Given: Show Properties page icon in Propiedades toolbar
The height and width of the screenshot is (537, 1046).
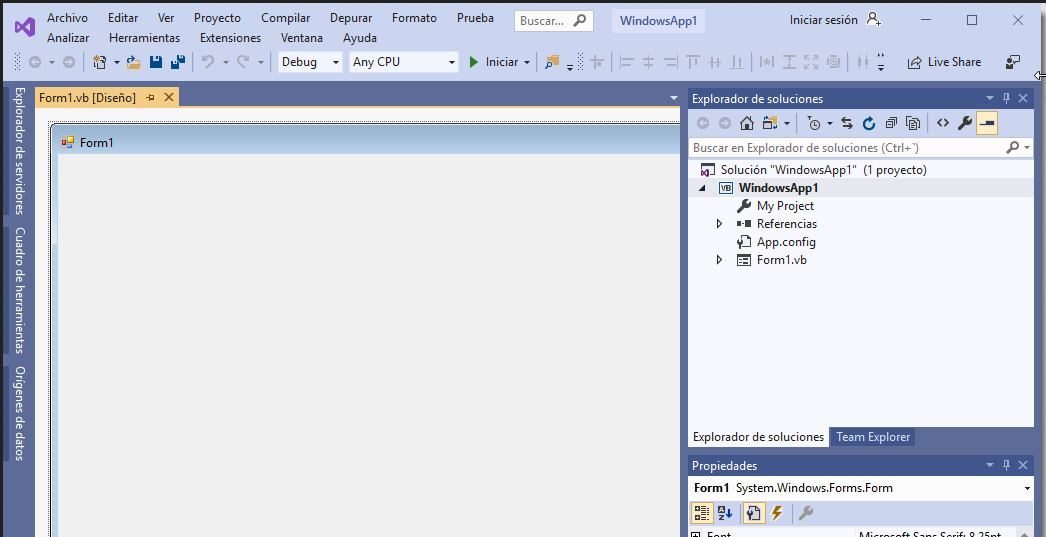Looking at the screenshot, I should click(x=753, y=513).
